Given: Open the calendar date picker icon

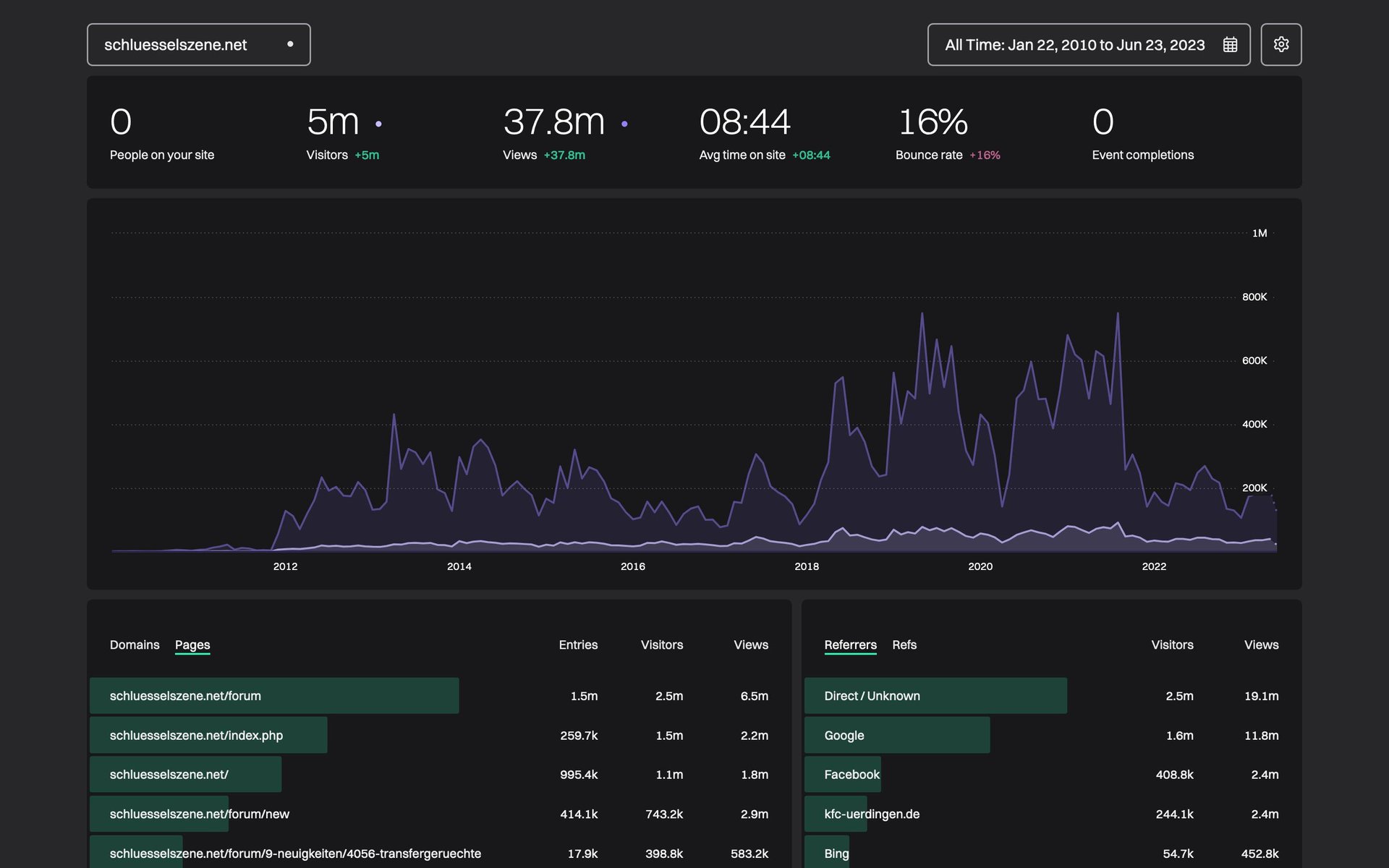Looking at the screenshot, I should [1232, 44].
